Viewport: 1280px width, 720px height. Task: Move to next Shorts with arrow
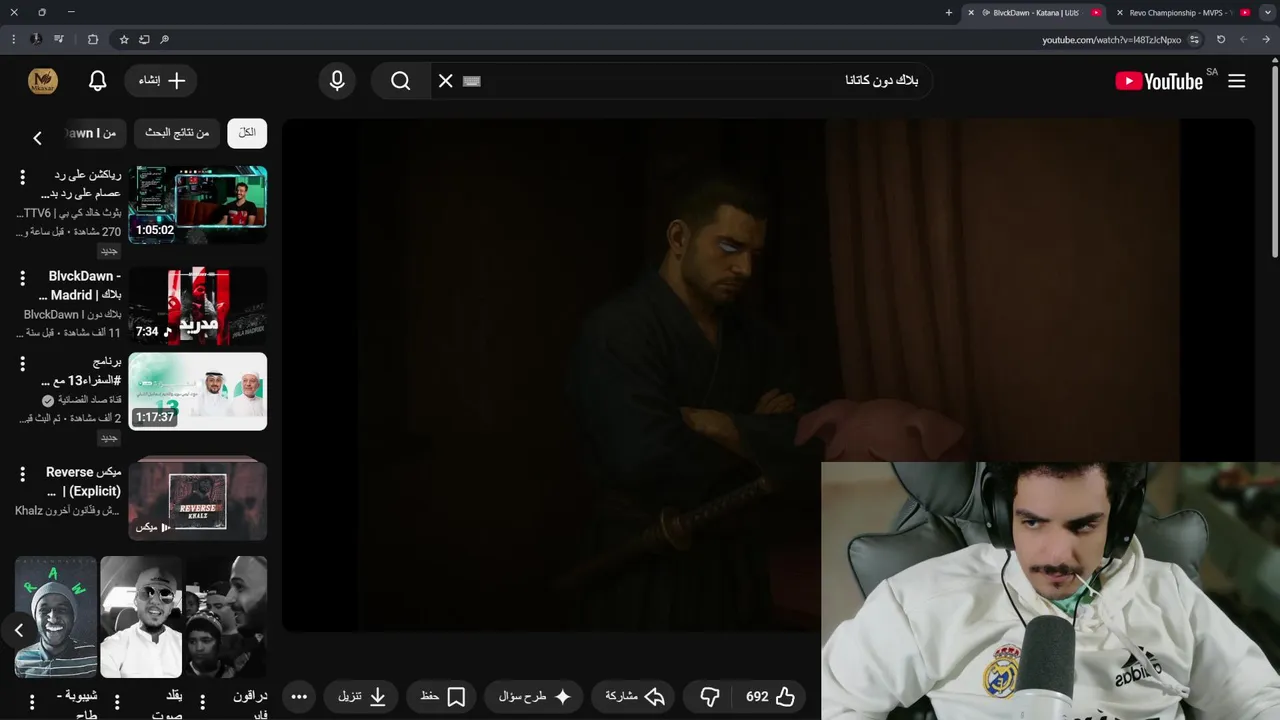point(18,630)
